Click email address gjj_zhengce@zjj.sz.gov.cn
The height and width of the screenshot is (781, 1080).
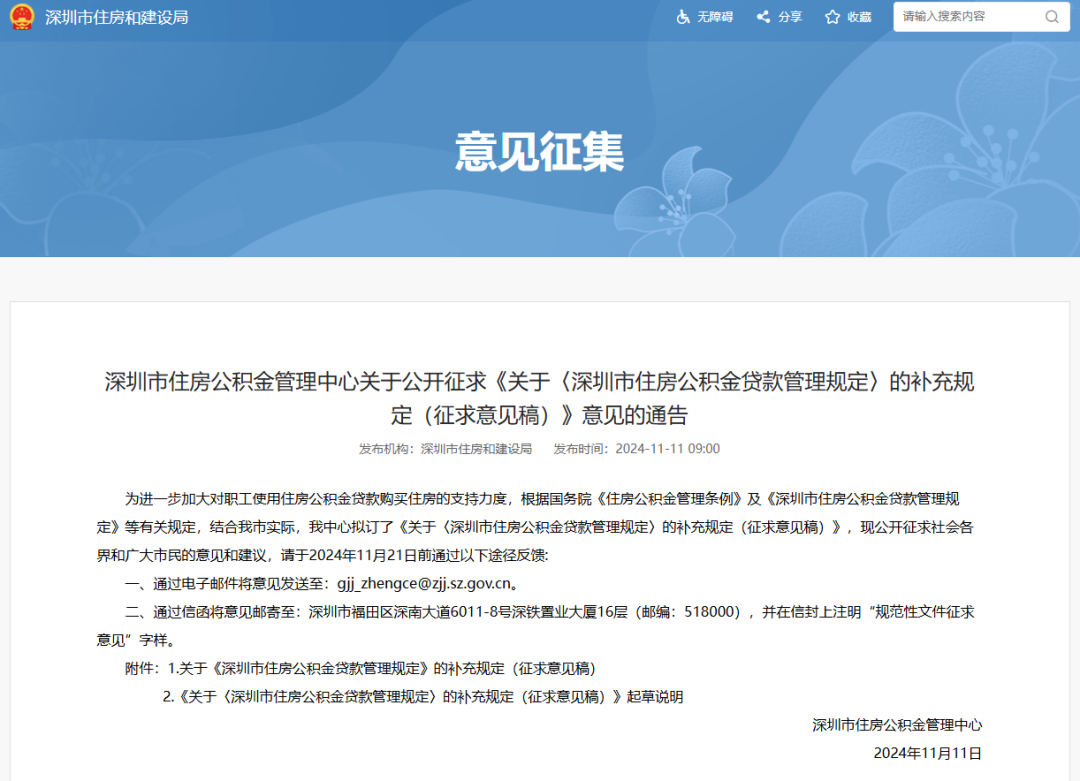(424, 583)
